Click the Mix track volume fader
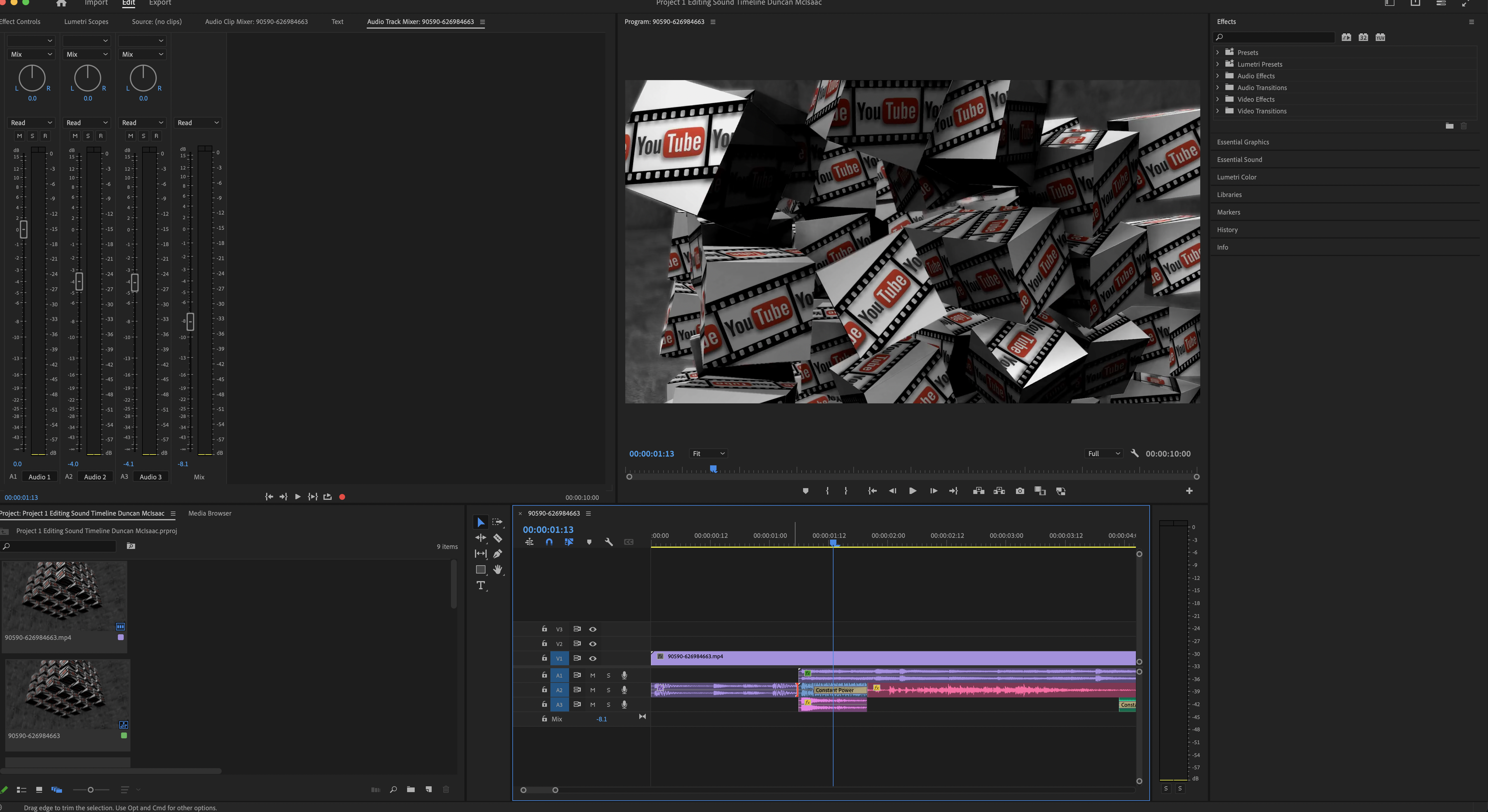The width and height of the screenshot is (1488, 812). point(190,322)
